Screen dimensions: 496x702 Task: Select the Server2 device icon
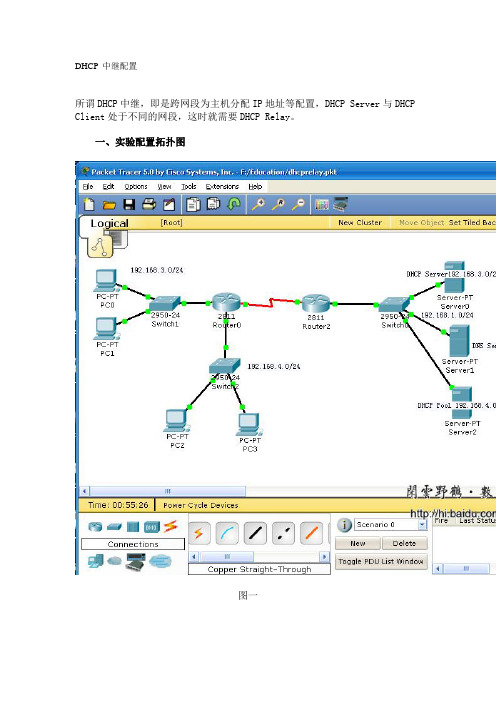(462, 402)
